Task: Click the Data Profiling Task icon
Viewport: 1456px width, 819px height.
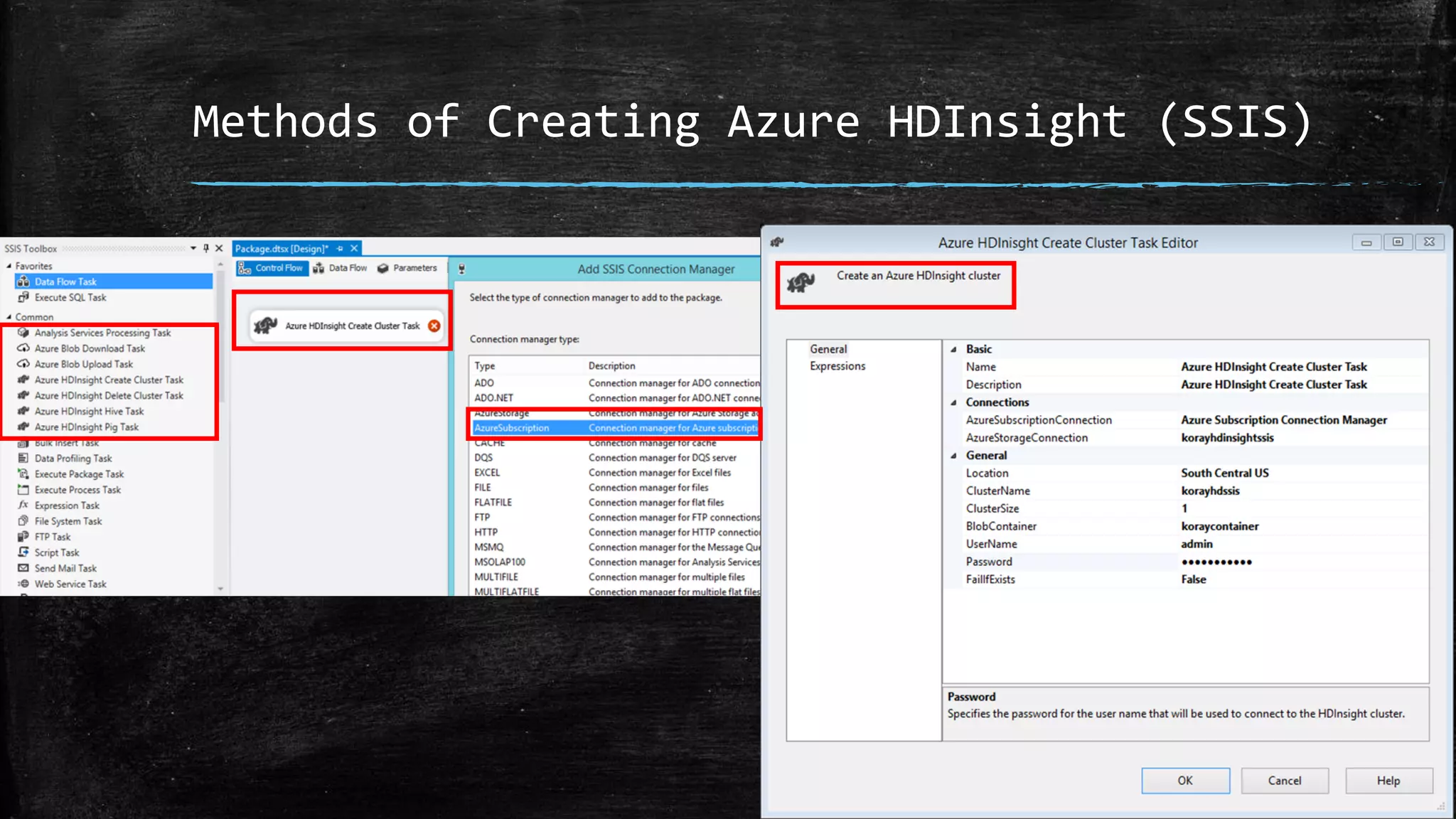Action: 23,459
